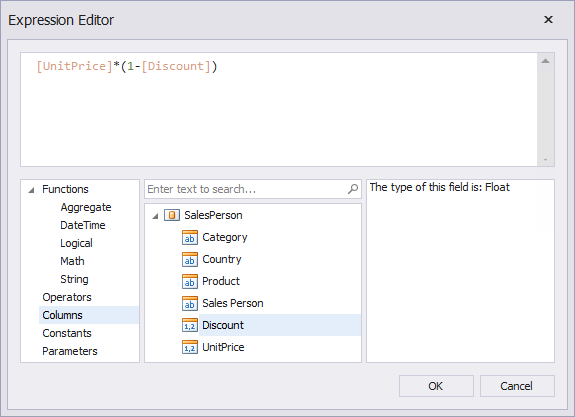Select the Aggregate functions category
The image size is (575, 417).
tap(86, 207)
